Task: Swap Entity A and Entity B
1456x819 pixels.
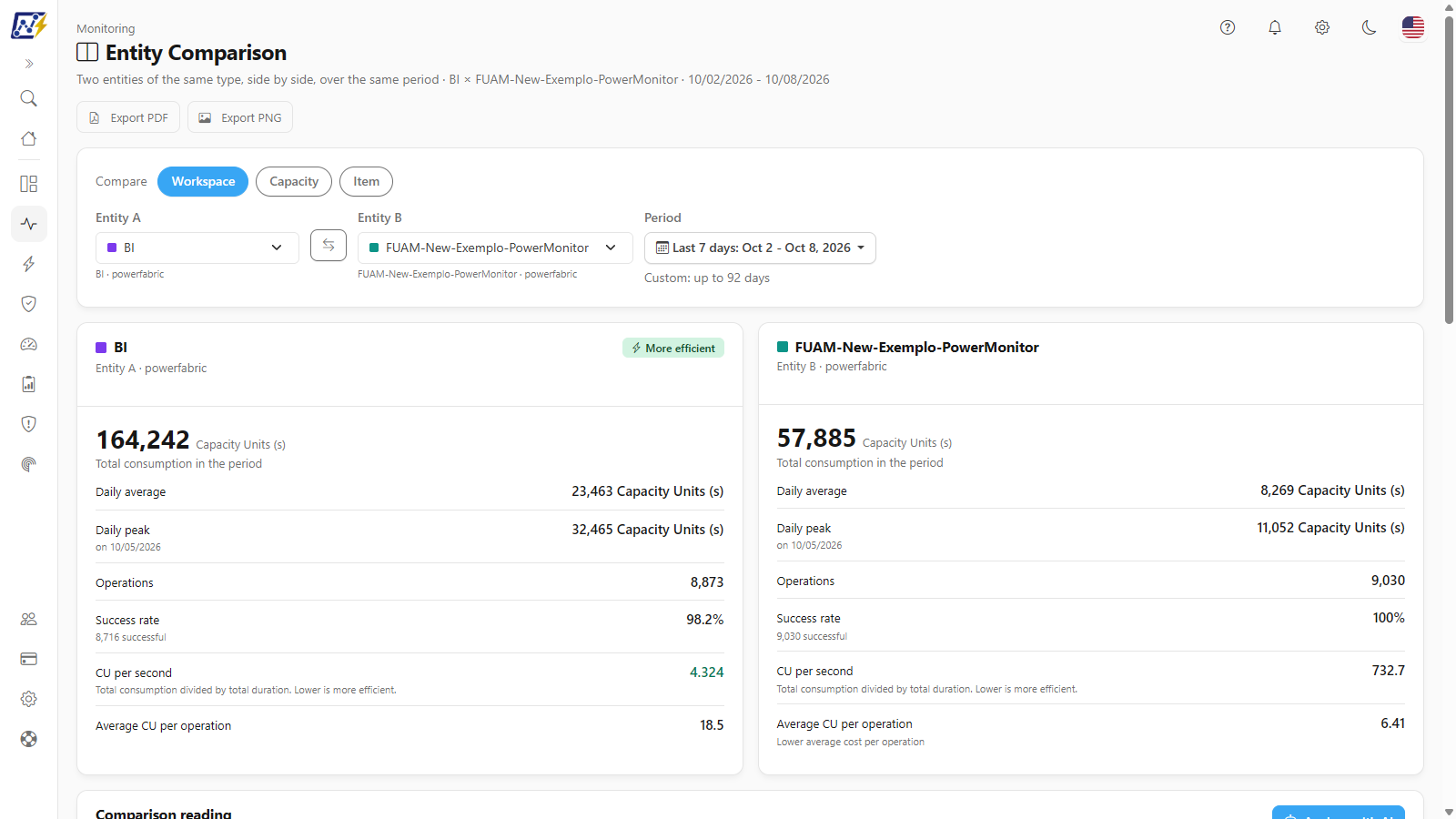Action: [x=329, y=246]
